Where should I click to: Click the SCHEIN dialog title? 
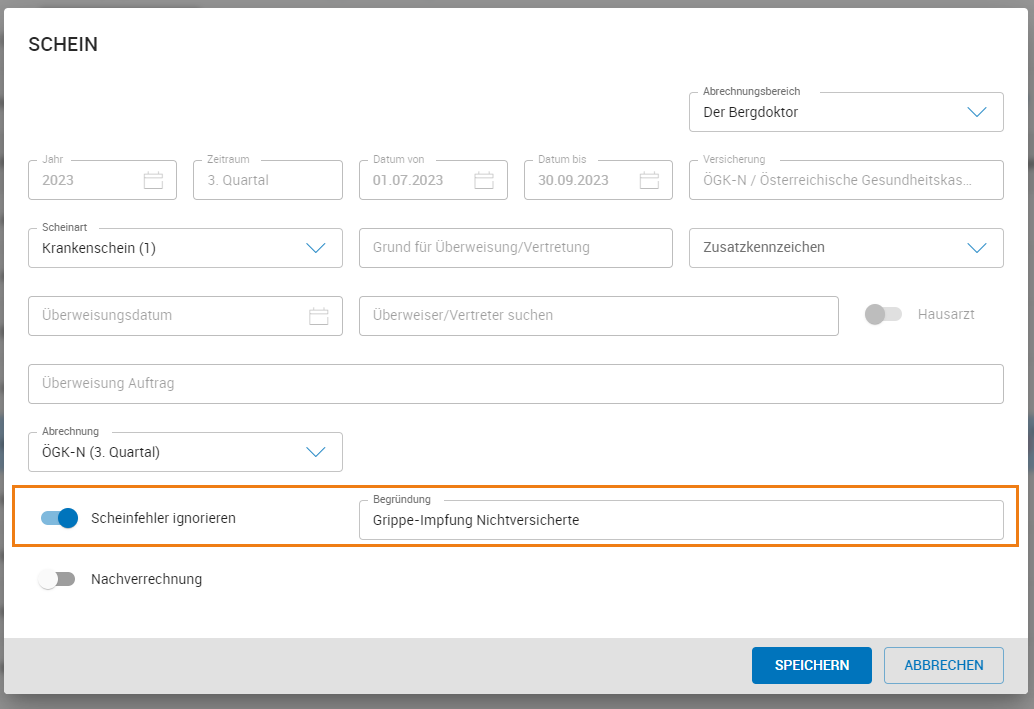(63, 44)
